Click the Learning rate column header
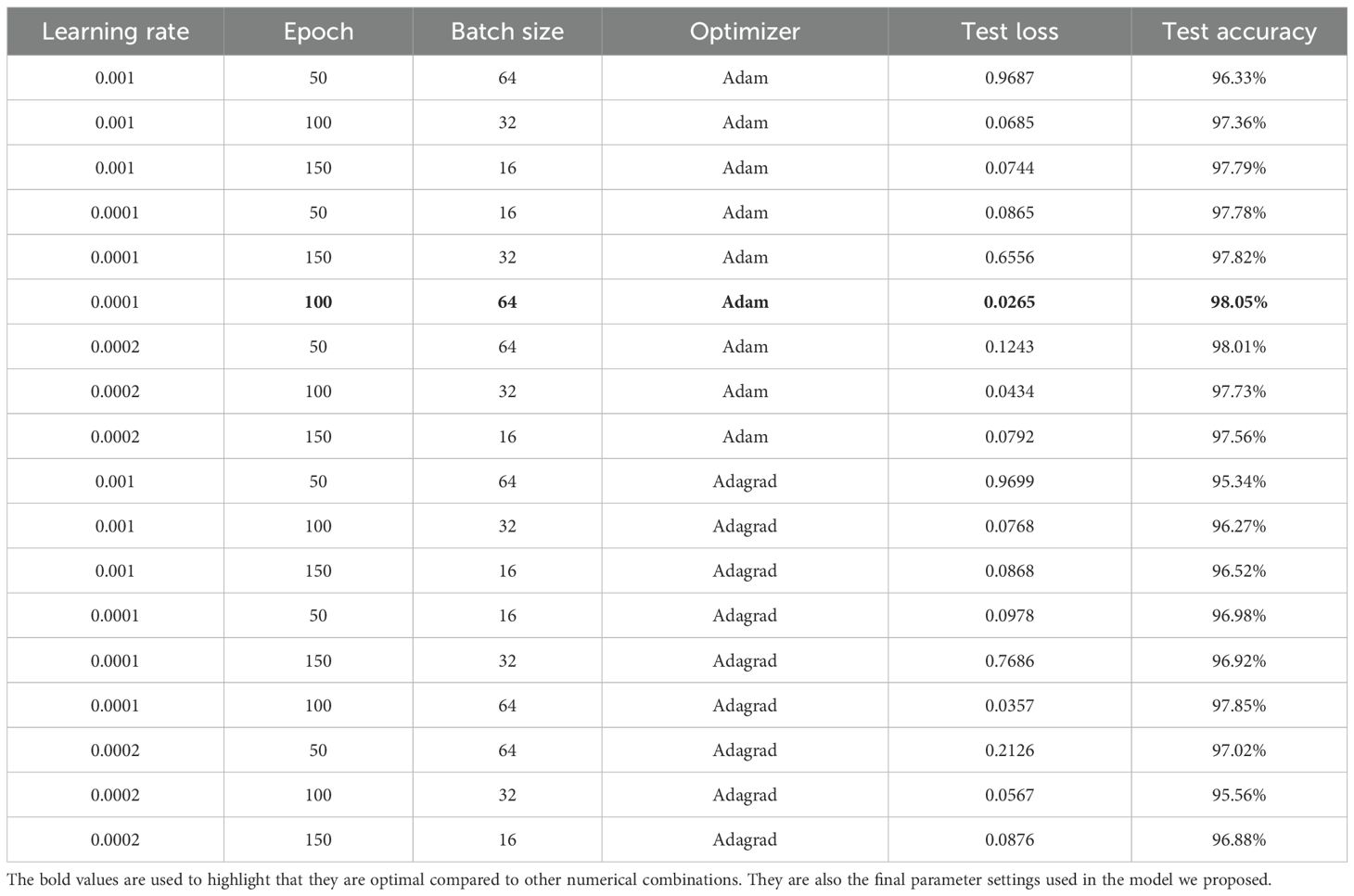 (115, 32)
